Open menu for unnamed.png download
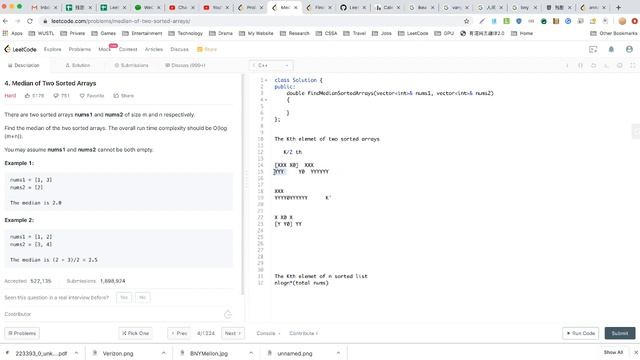The height and width of the screenshot is (360, 640). [x=338, y=353]
